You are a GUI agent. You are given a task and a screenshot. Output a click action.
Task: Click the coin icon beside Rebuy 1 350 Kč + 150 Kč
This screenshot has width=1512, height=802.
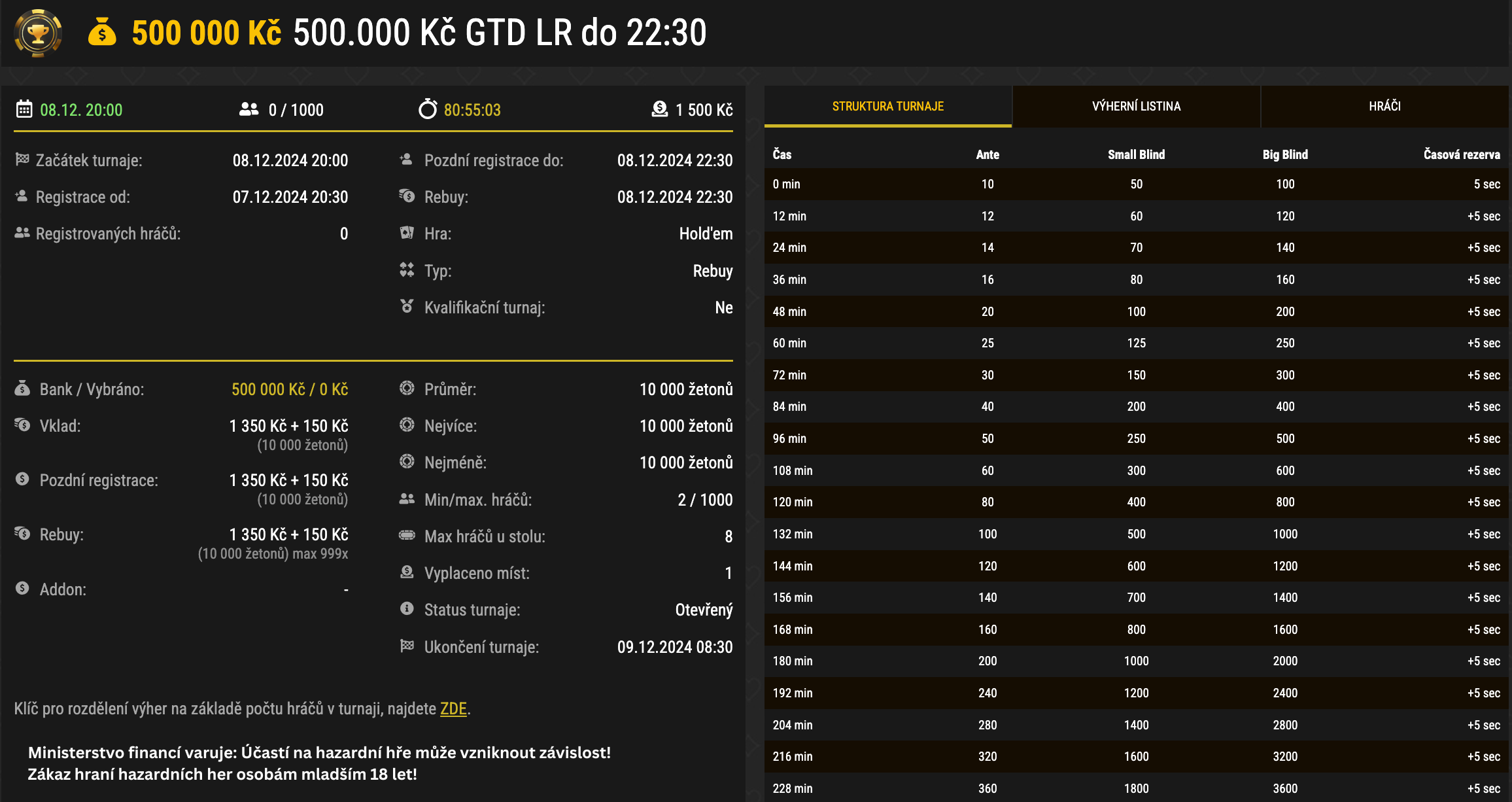(x=22, y=533)
